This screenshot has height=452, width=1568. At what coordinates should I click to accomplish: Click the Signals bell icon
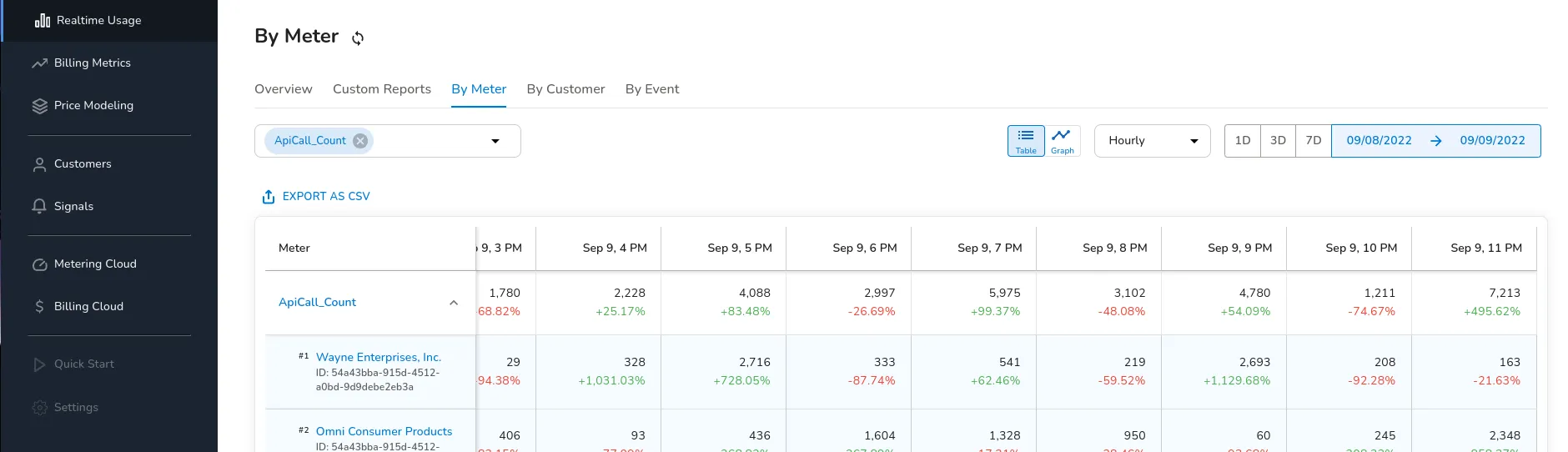pyautogui.click(x=39, y=207)
